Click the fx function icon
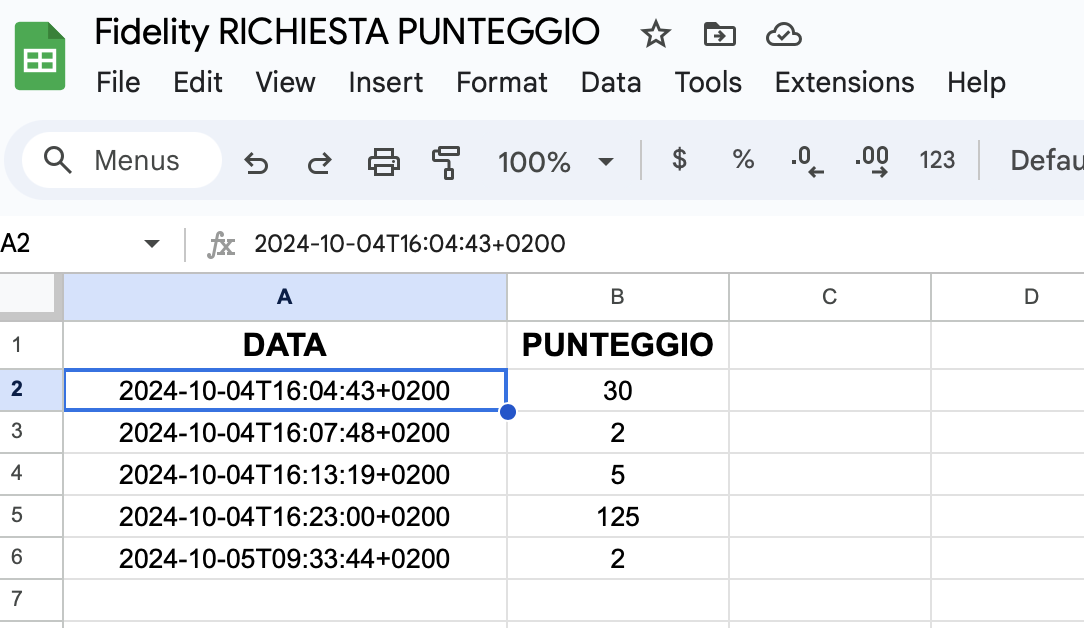Screen dimensions: 1084x628 (221, 244)
